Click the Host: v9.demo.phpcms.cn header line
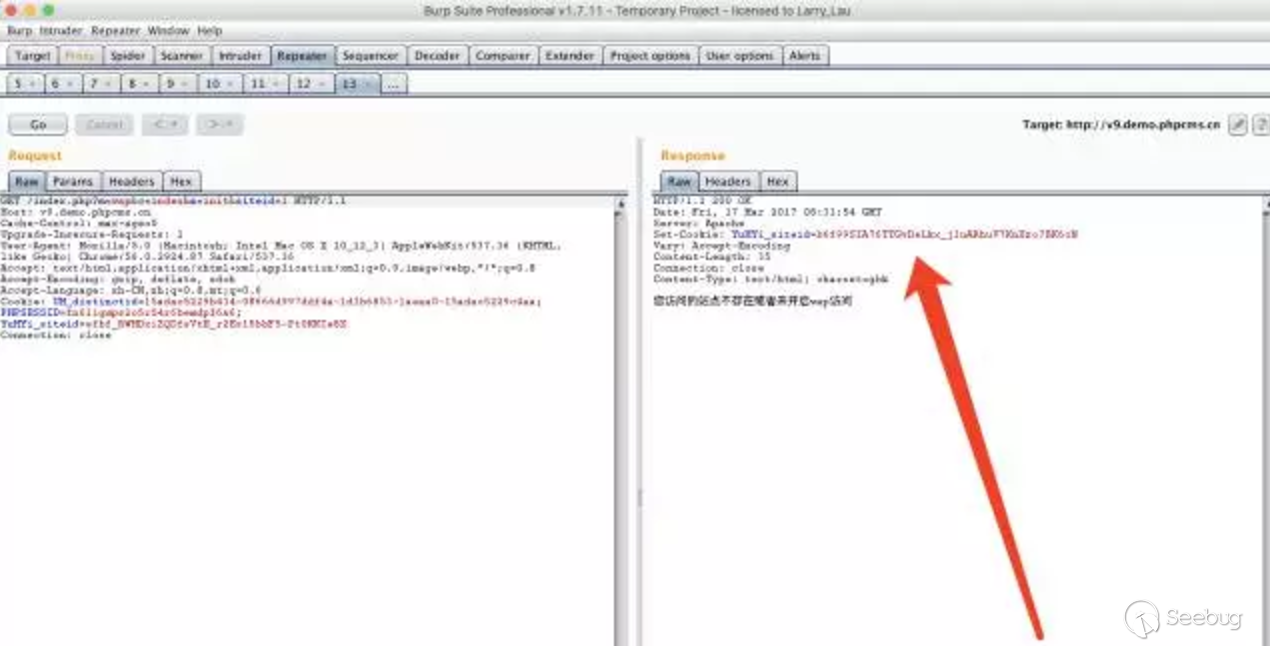The image size is (1270, 646). [x=77, y=212]
